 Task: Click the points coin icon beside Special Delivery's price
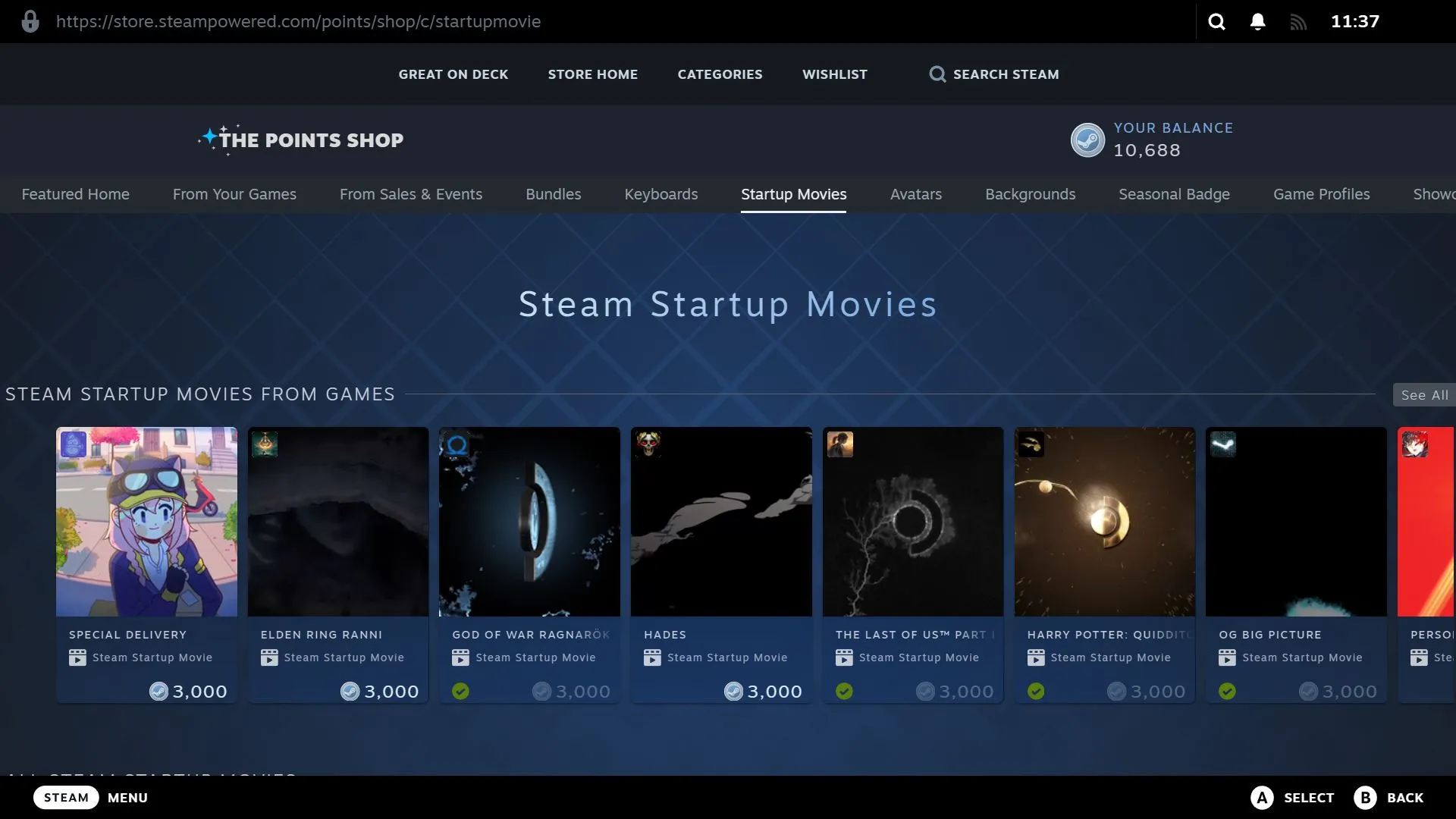(158, 691)
